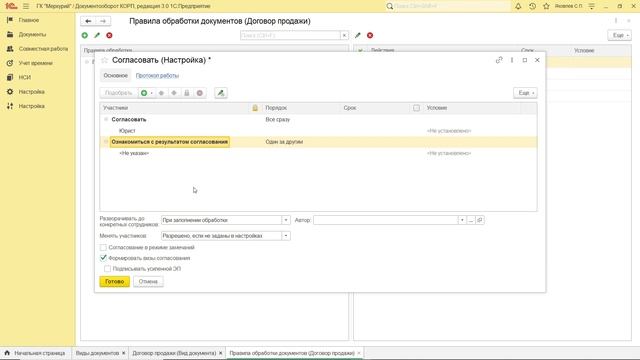Toggle checkbox in Срок column header
The width and height of the screenshot is (640, 360).
pyautogui.click(x=416, y=108)
